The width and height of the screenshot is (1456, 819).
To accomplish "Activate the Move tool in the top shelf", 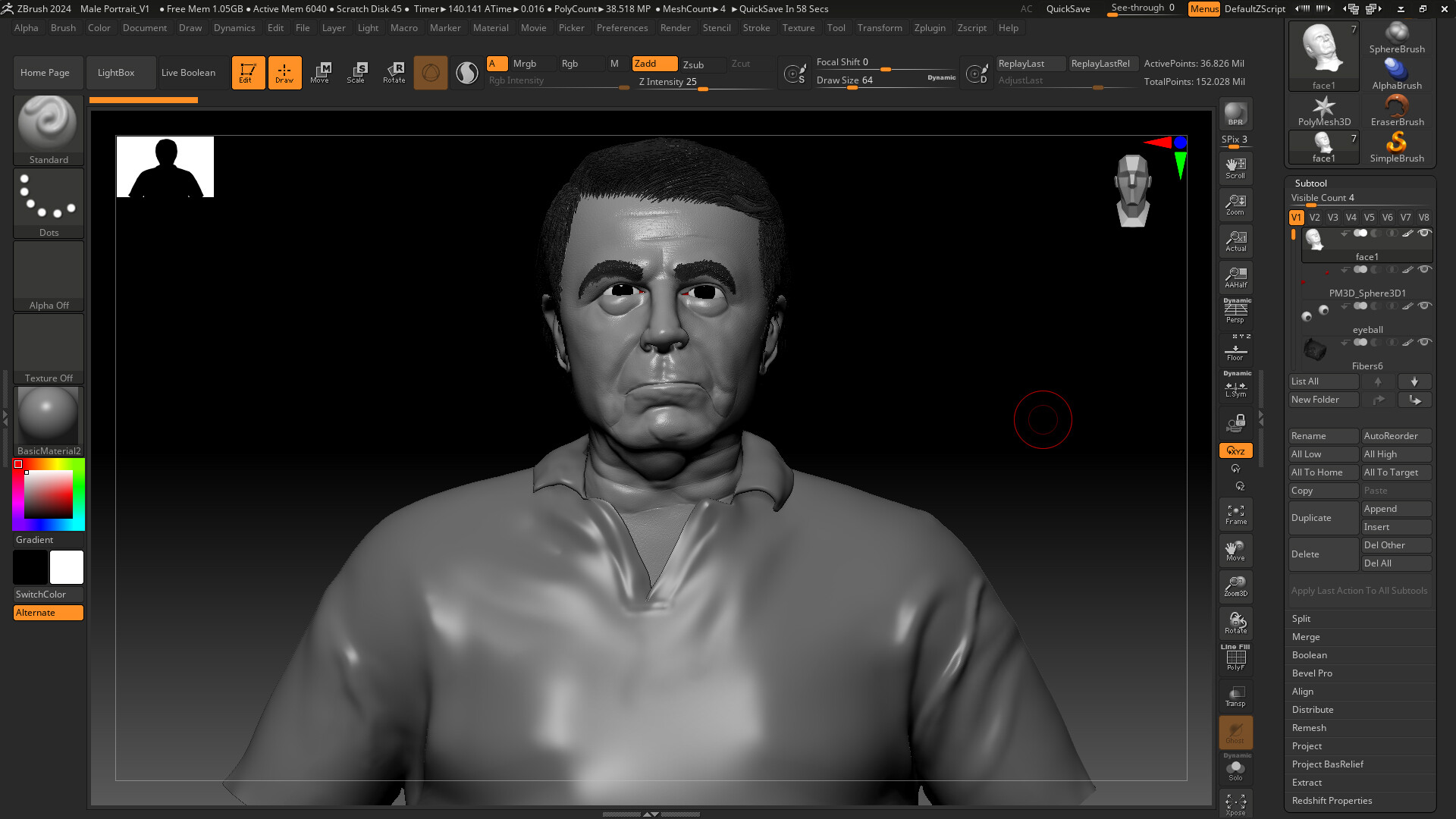I will (x=321, y=72).
